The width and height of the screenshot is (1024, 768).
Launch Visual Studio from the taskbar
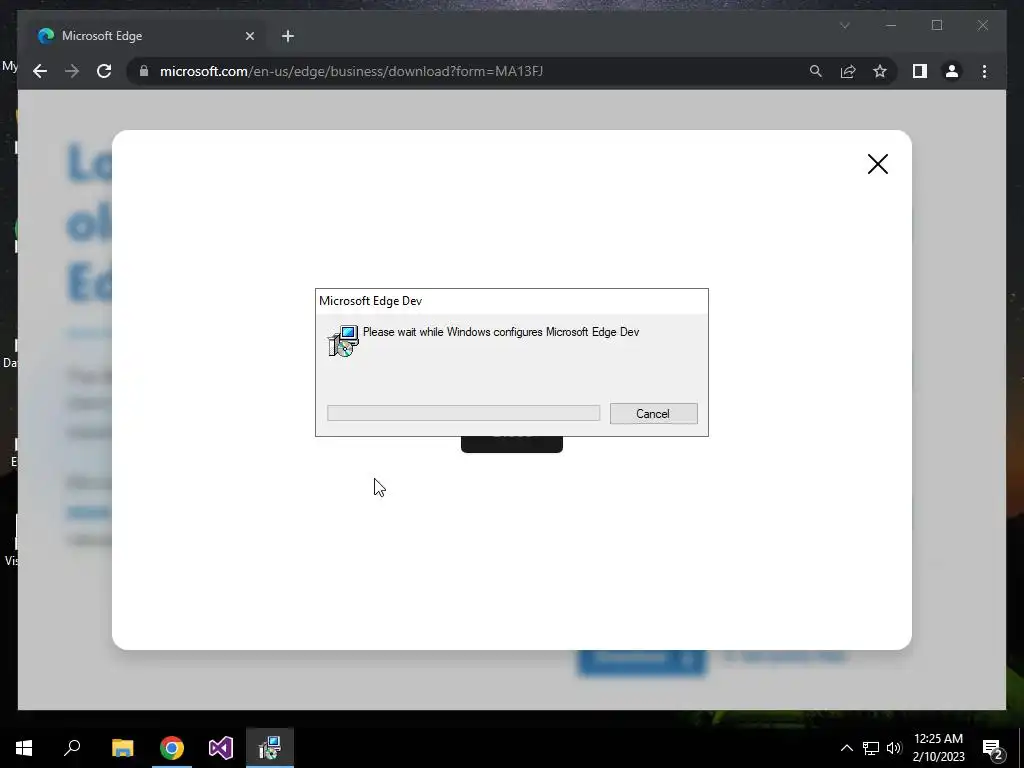tap(221, 748)
